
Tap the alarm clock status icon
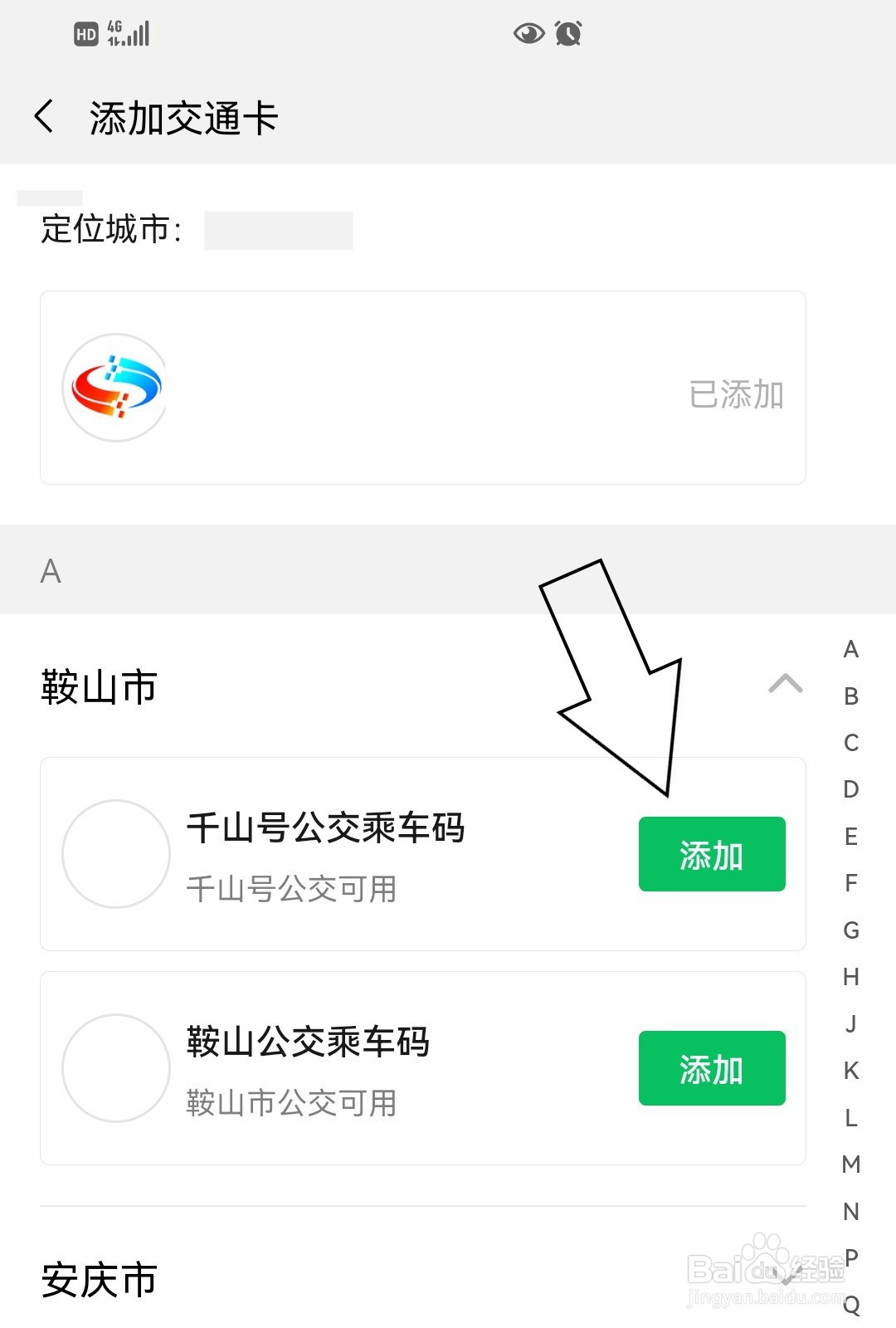click(x=568, y=33)
